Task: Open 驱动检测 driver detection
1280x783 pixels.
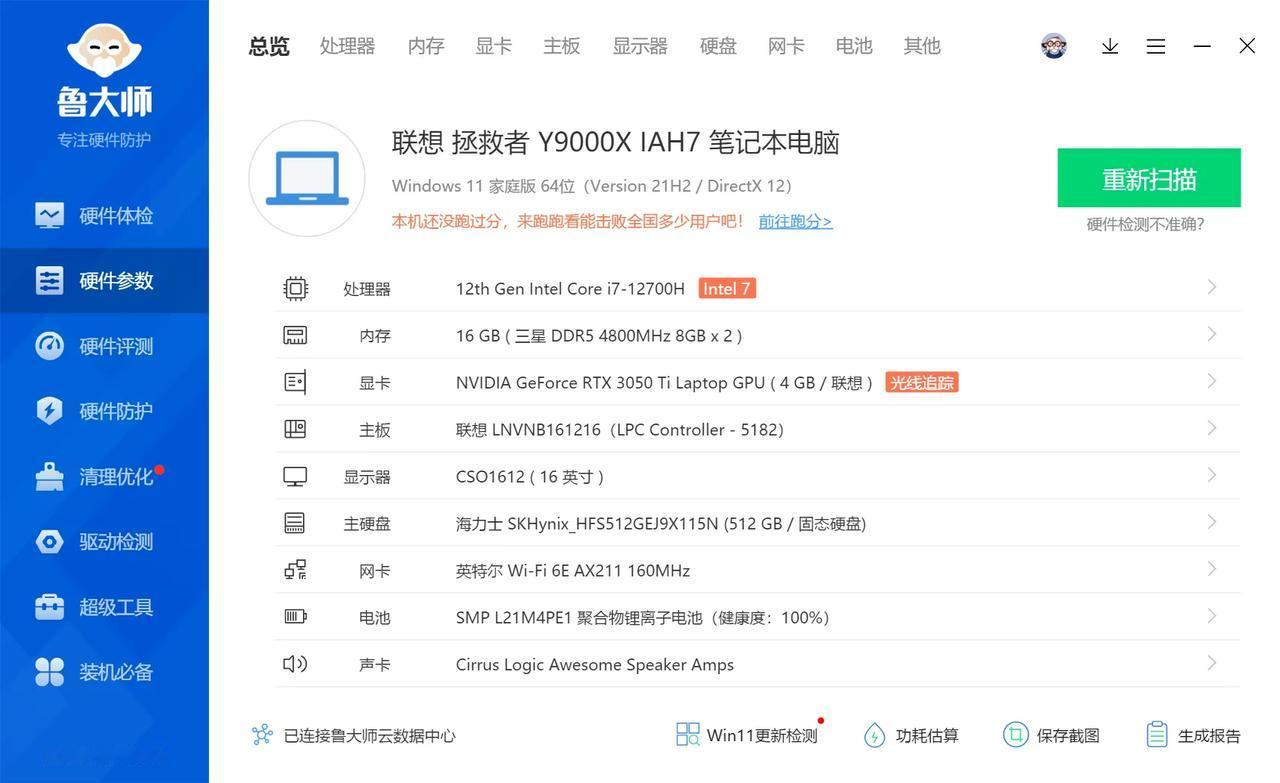Action: [104, 541]
